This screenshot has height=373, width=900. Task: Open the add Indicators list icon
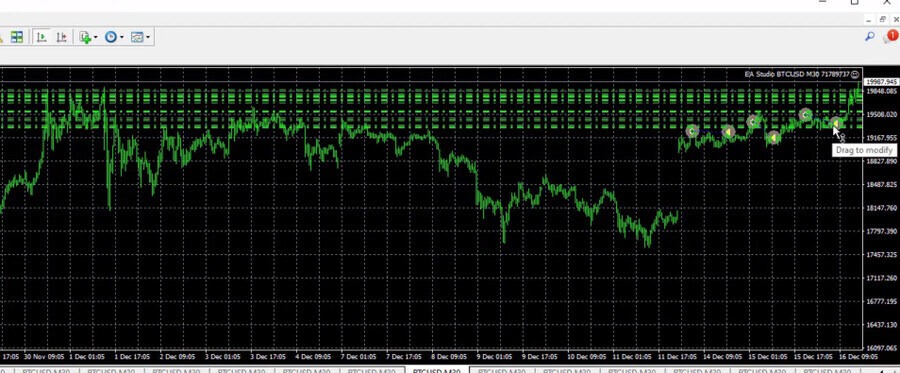pos(85,37)
